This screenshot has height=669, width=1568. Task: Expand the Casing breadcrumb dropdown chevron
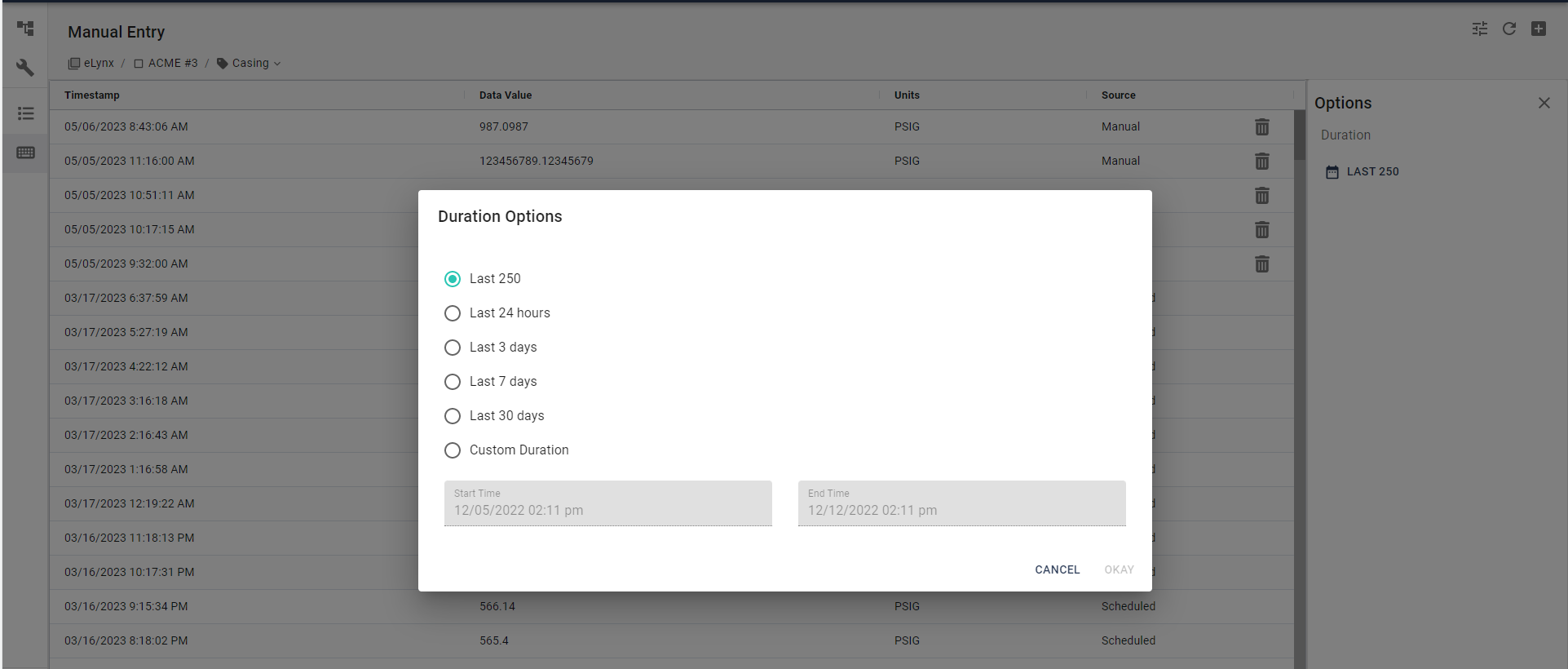277,64
